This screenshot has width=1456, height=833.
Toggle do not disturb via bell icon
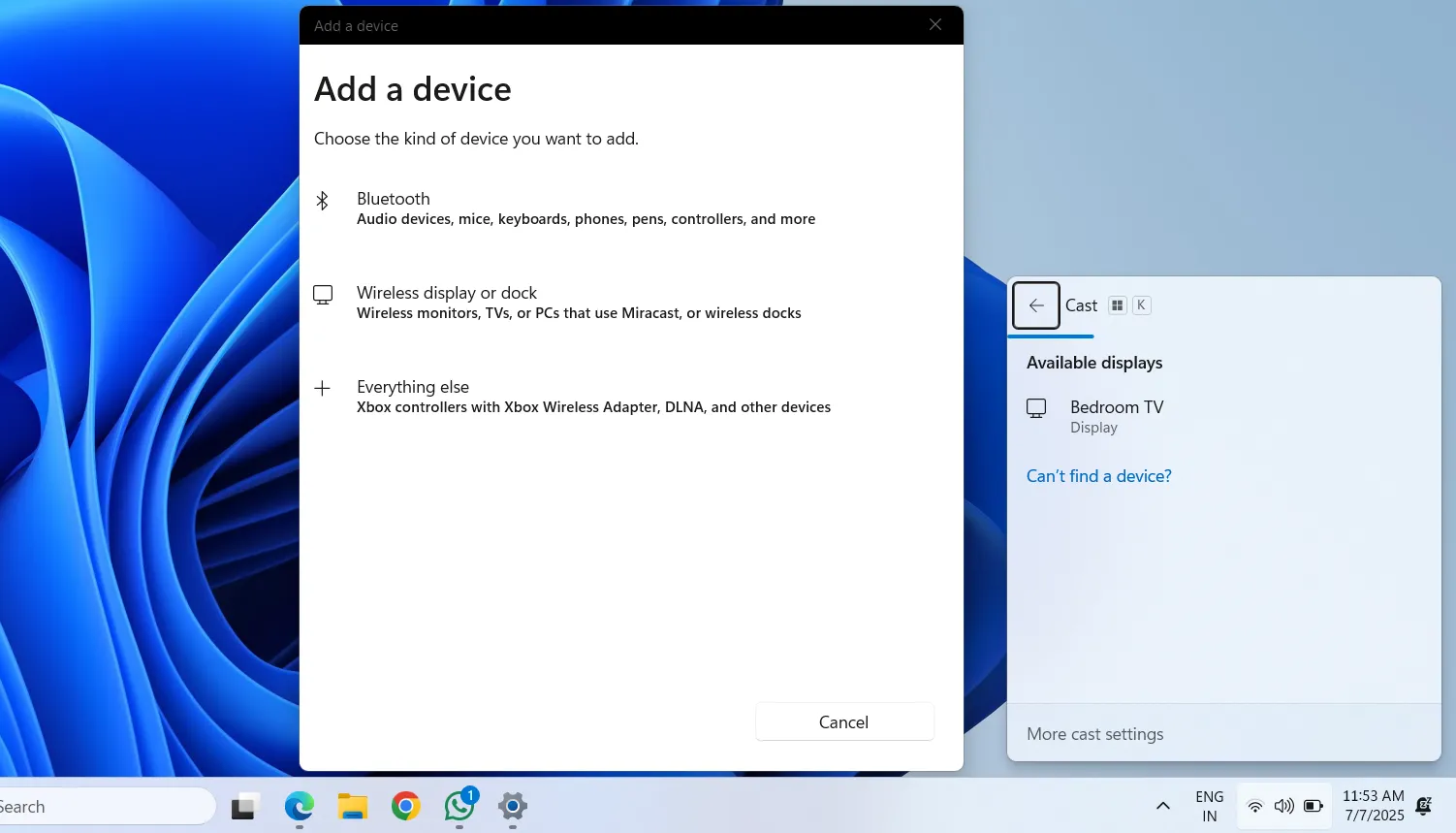click(1423, 806)
